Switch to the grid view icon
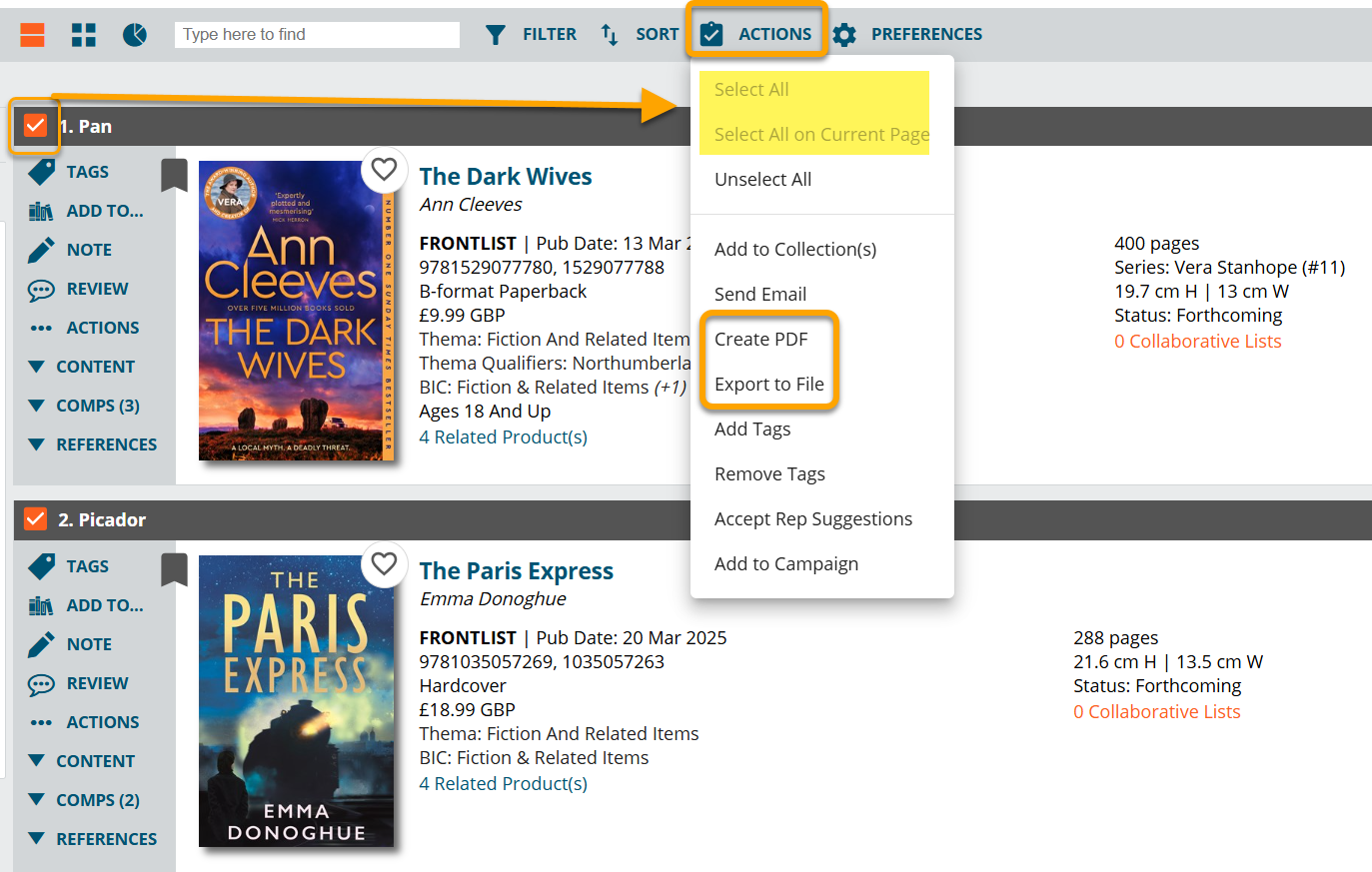The height and width of the screenshot is (872, 1372). click(84, 35)
